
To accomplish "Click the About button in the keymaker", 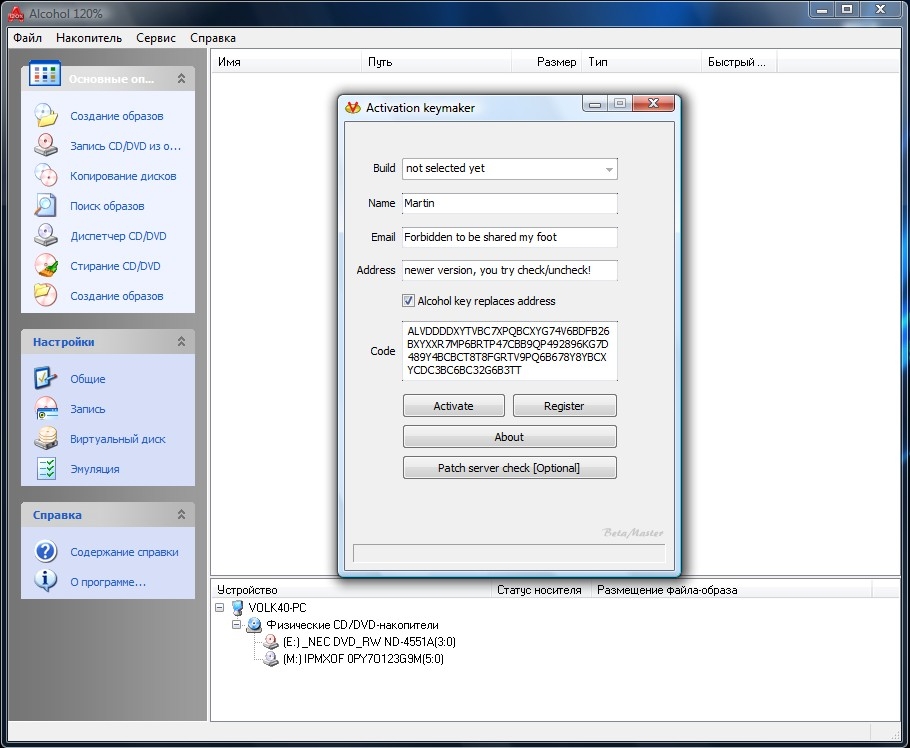I will coord(510,436).
